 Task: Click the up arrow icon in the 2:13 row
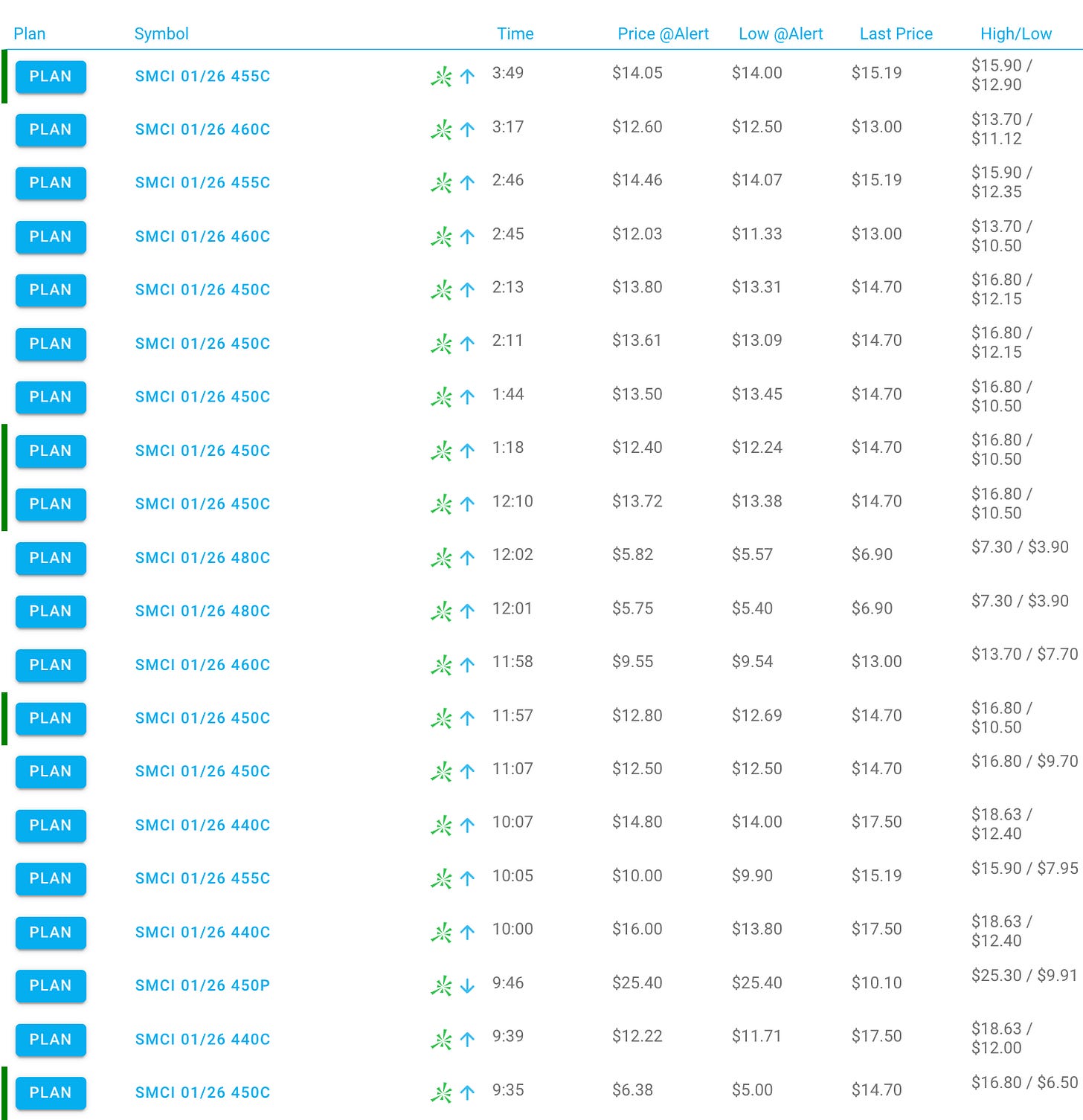467,290
